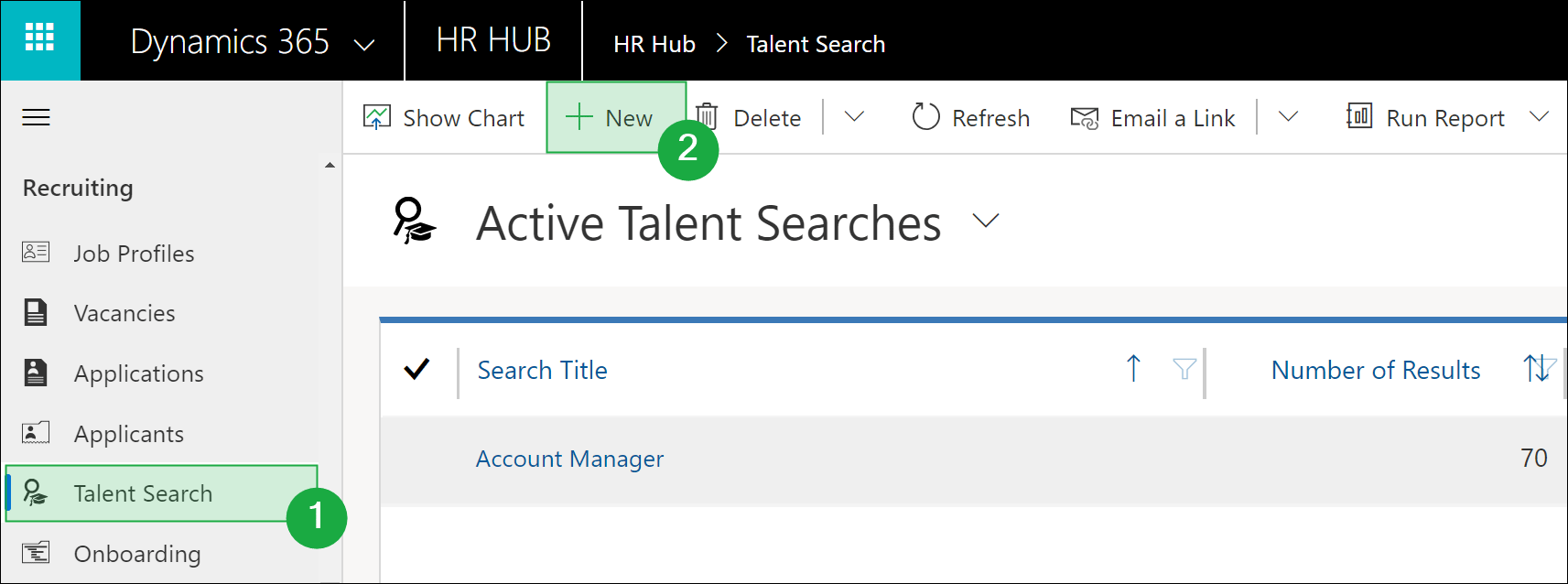The height and width of the screenshot is (584, 1568).
Task: Click the Refresh button label
Action: pos(990,118)
